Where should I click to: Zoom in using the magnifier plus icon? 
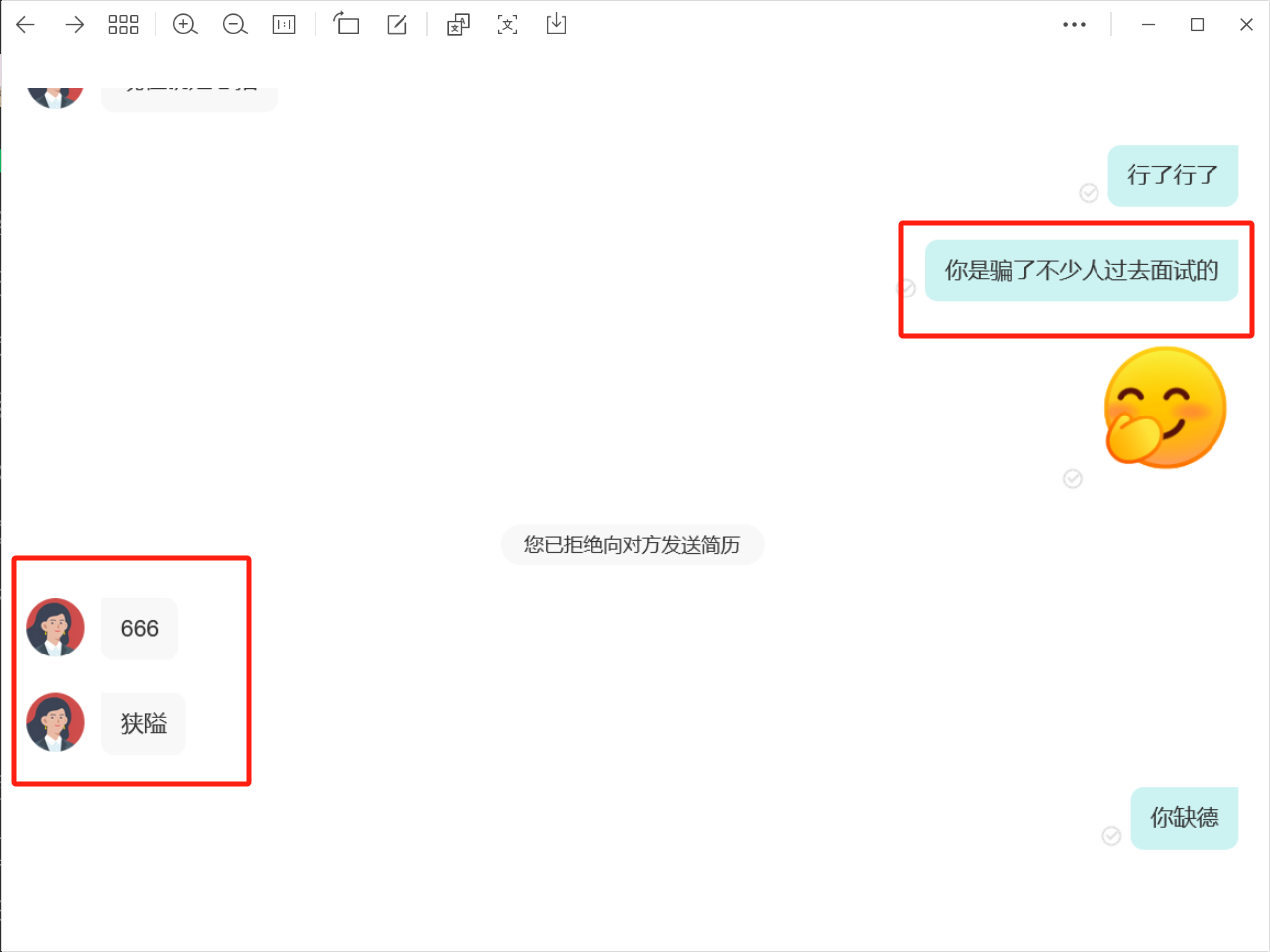point(185,25)
